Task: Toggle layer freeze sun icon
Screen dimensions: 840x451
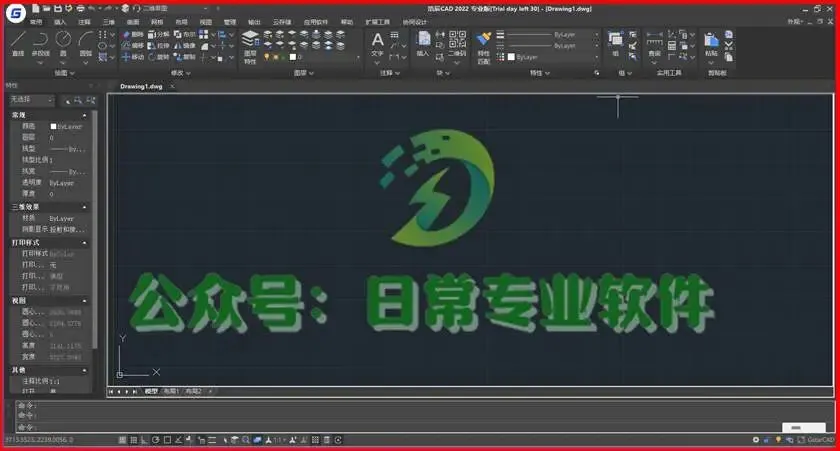Action: 275,57
